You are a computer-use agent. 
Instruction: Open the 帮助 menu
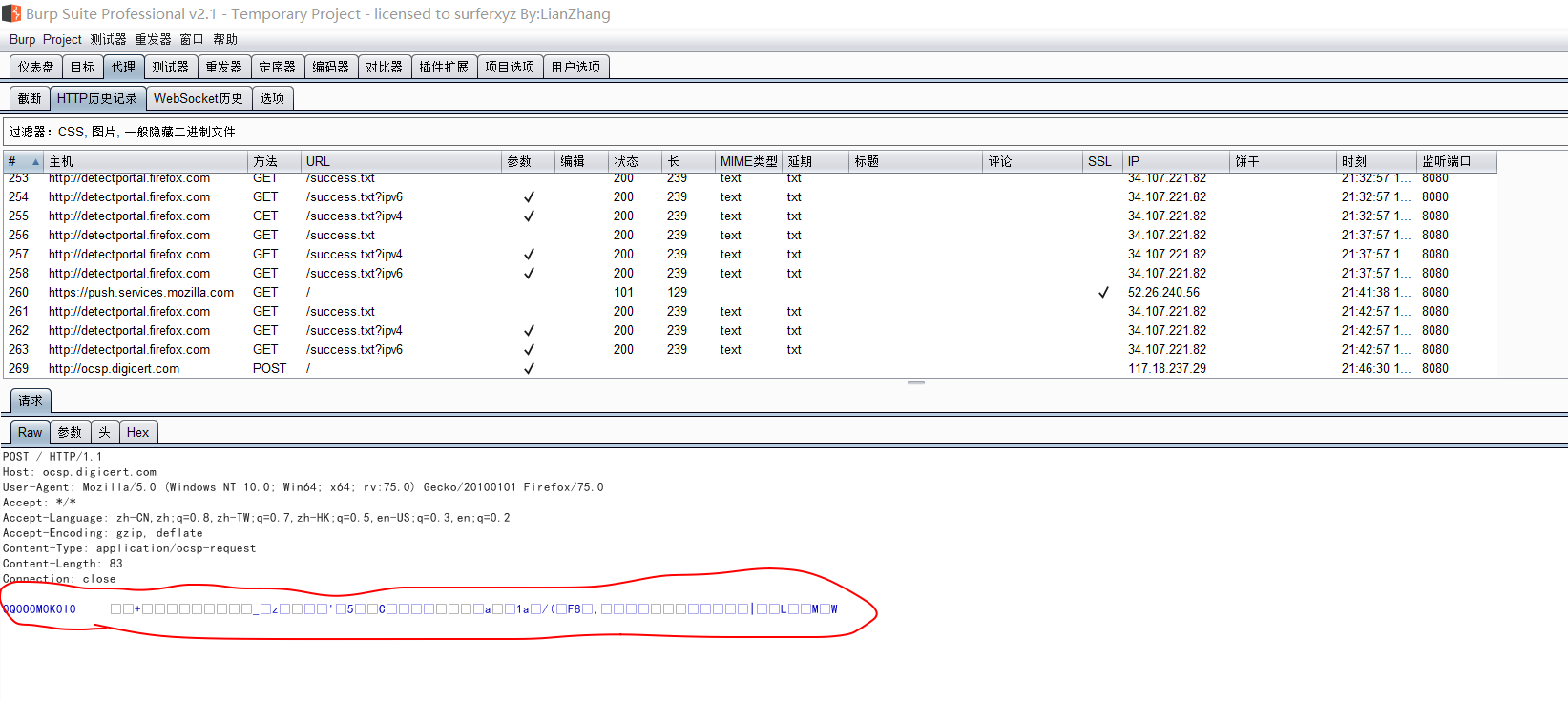tap(225, 39)
